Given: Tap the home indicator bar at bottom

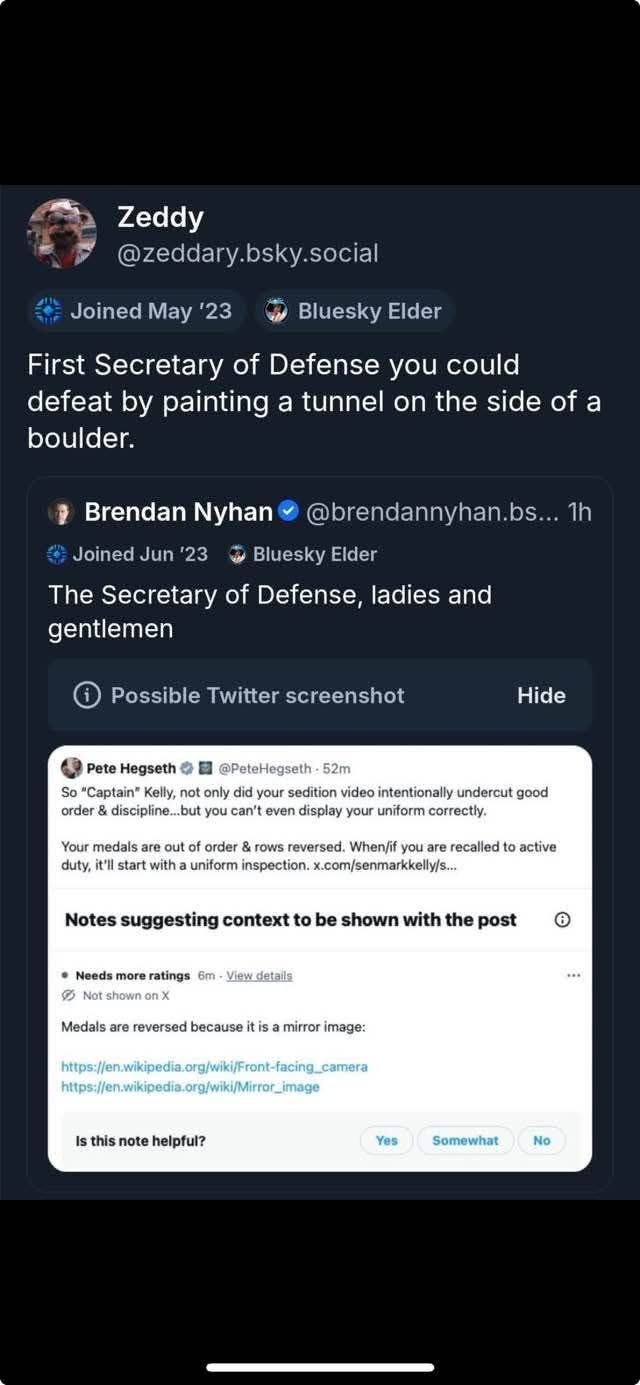Looking at the screenshot, I should coord(320,1367).
